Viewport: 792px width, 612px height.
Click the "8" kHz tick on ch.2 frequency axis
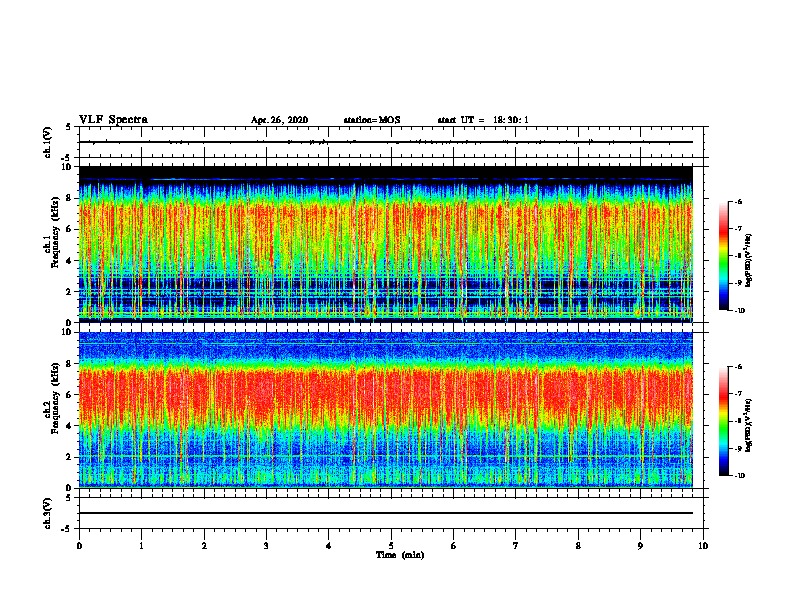click(70, 364)
